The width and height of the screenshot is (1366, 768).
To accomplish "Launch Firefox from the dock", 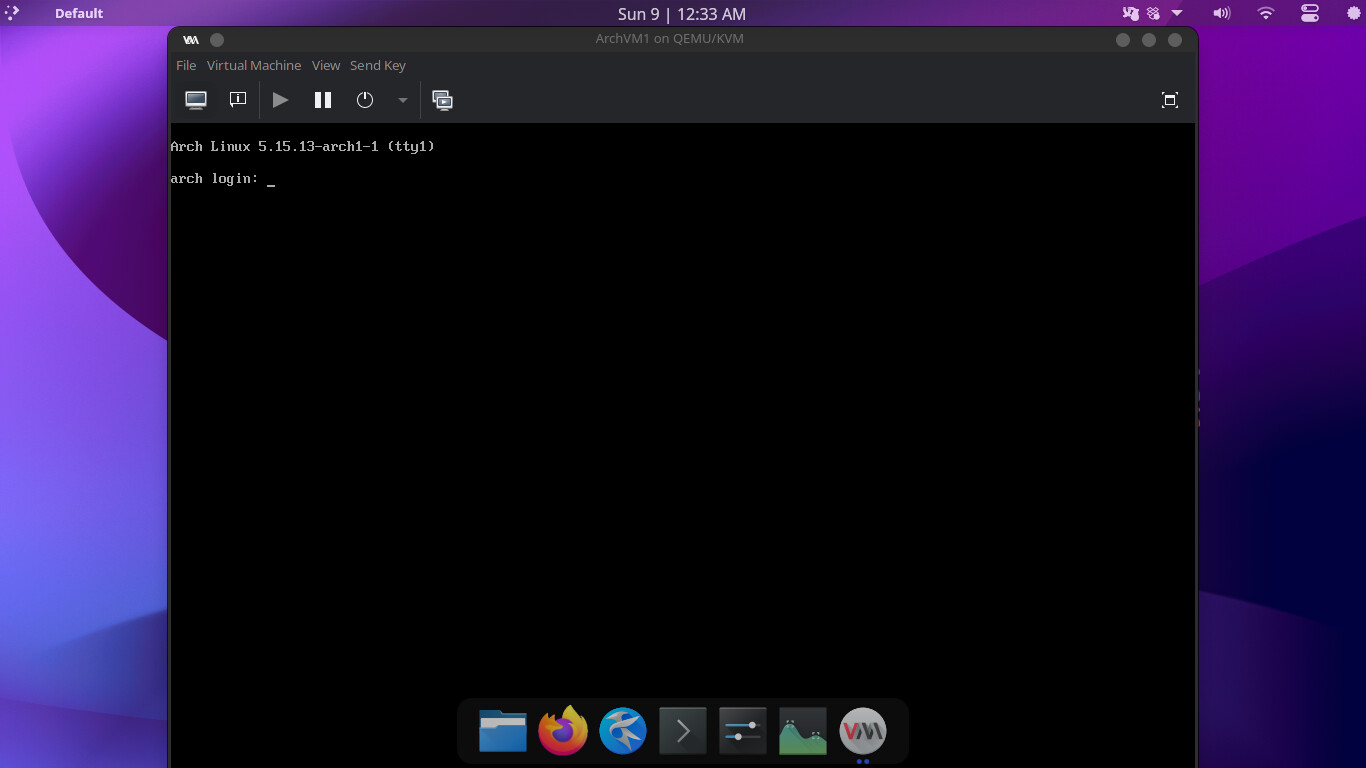I will pyautogui.click(x=563, y=731).
